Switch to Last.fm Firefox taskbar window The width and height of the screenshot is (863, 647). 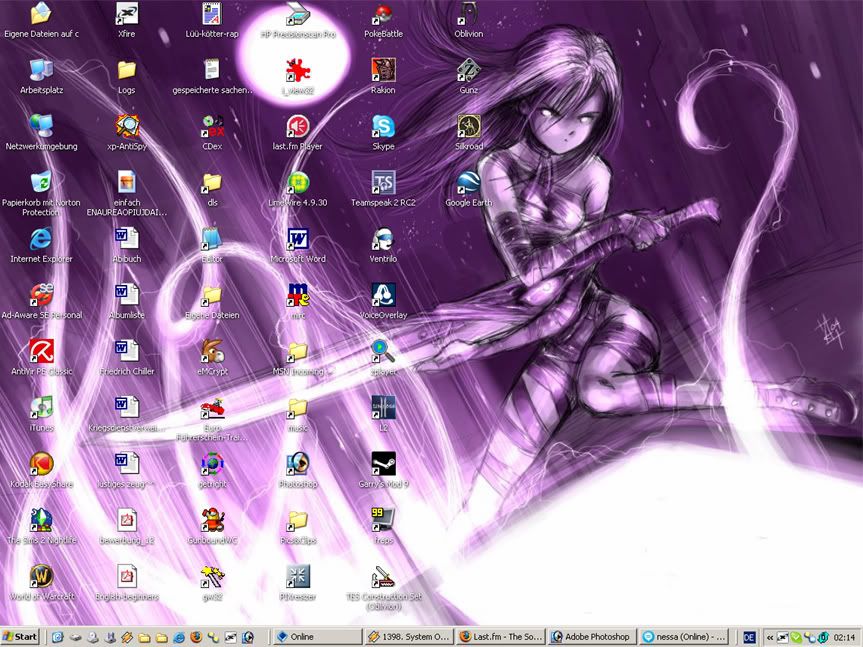coord(500,637)
